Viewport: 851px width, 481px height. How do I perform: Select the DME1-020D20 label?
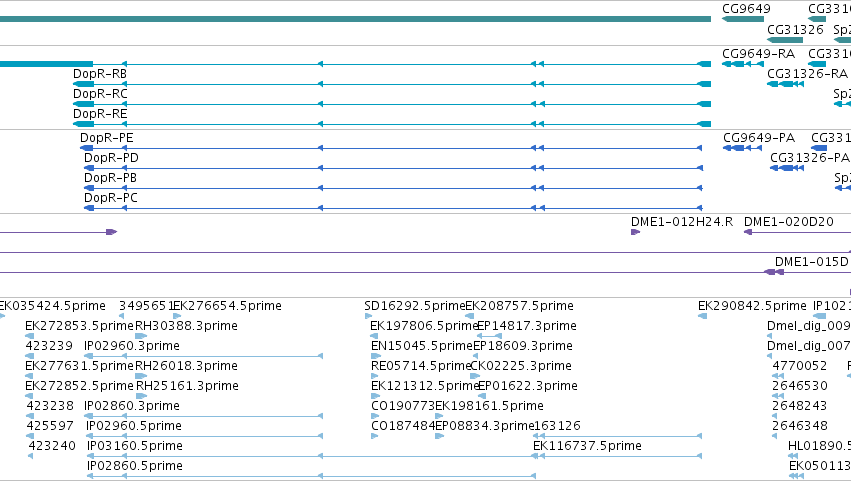click(789, 222)
